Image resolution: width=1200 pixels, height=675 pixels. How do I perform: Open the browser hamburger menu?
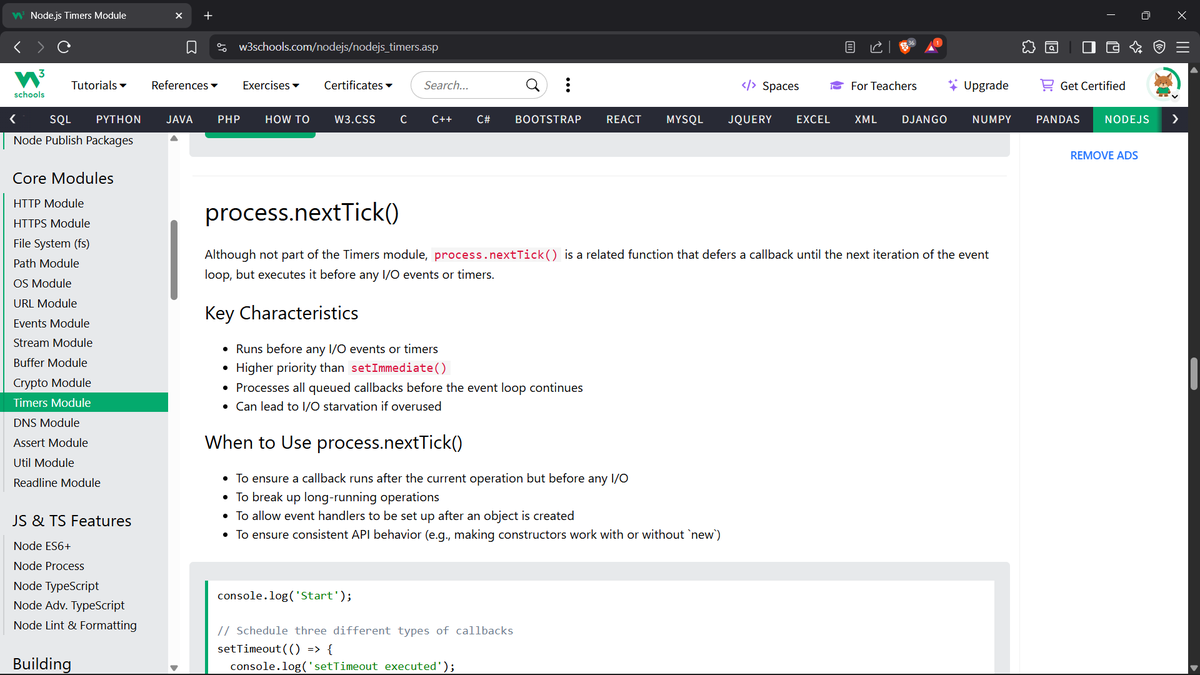point(1182,47)
